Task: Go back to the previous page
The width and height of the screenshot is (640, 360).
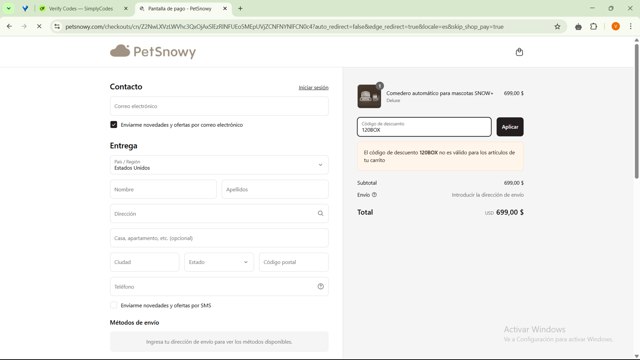Action: 9,27
